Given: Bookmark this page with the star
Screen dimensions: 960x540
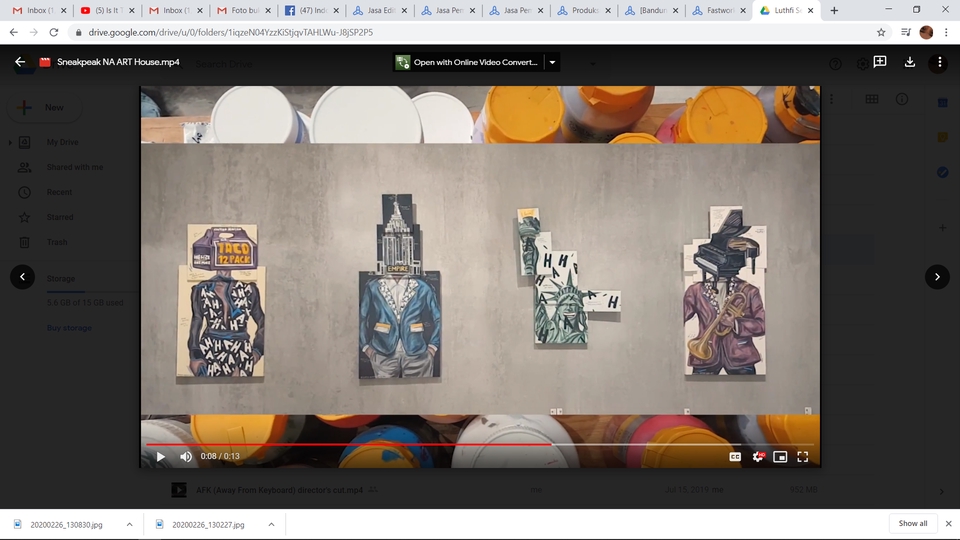Looking at the screenshot, I should (881, 32).
